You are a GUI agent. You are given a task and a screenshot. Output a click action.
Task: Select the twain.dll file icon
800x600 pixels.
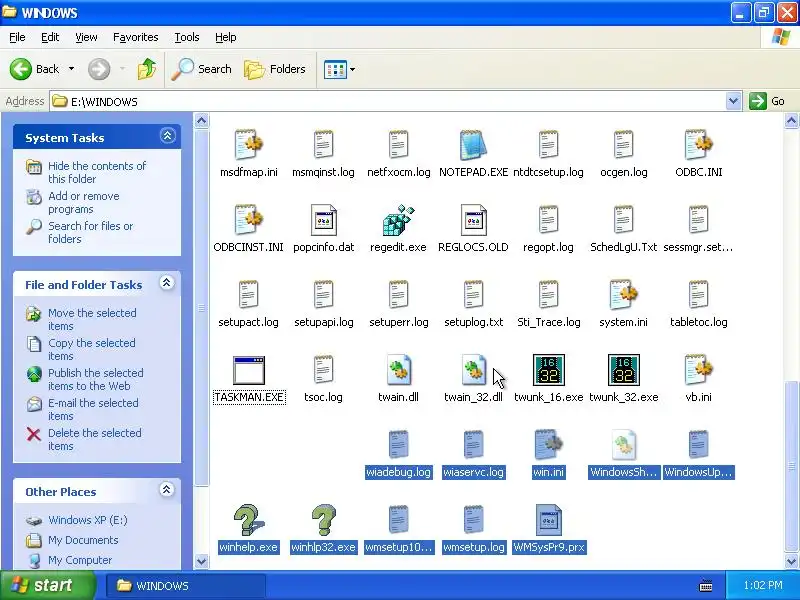(398, 370)
